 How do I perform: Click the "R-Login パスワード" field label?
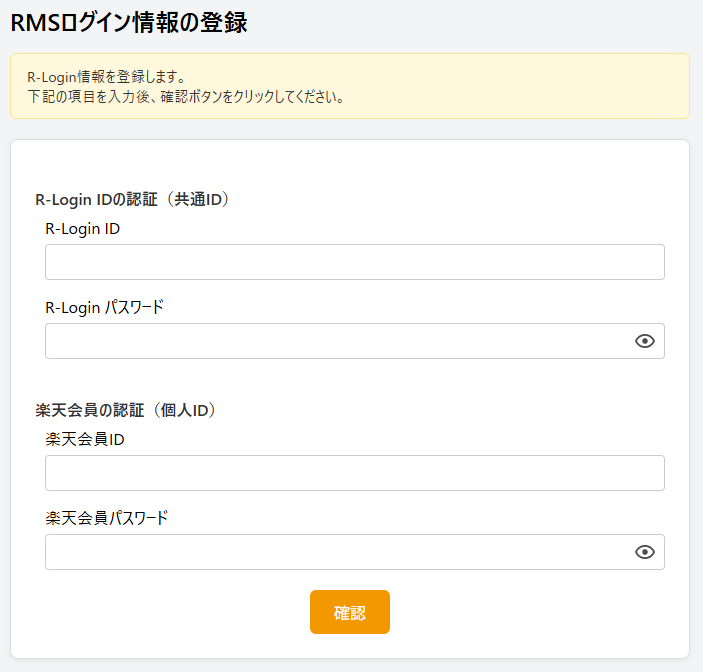click(104, 307)
